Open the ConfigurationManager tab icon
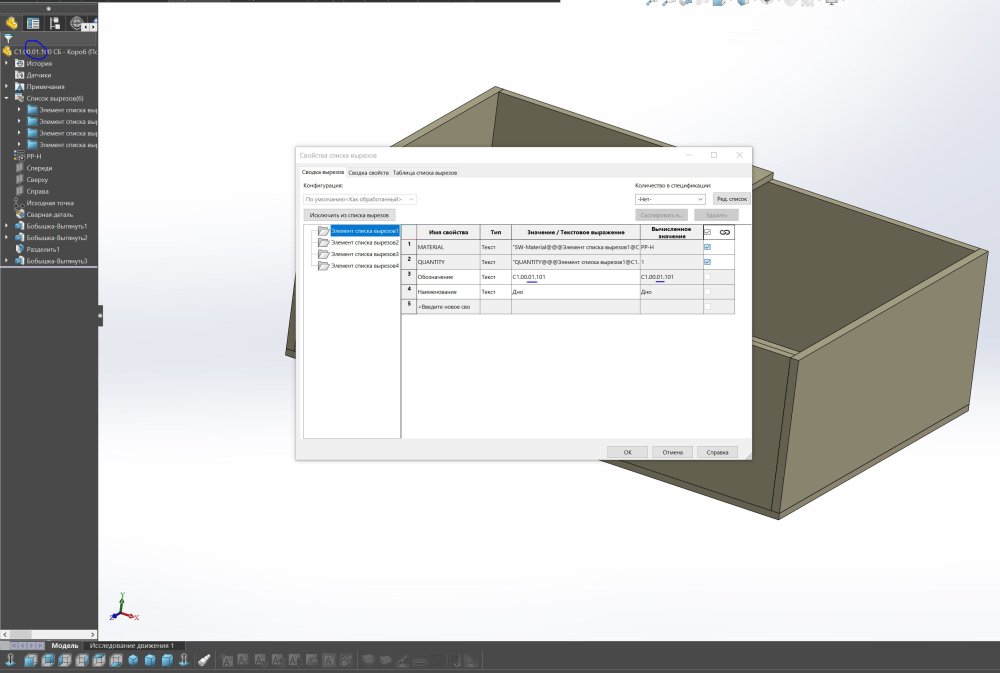Viewport: 1000px width, 673px height. (x=55, y=24)
